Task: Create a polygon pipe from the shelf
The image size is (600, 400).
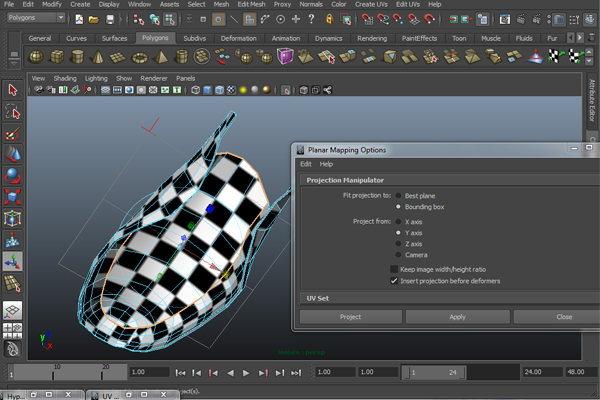Action: (181, 57)
